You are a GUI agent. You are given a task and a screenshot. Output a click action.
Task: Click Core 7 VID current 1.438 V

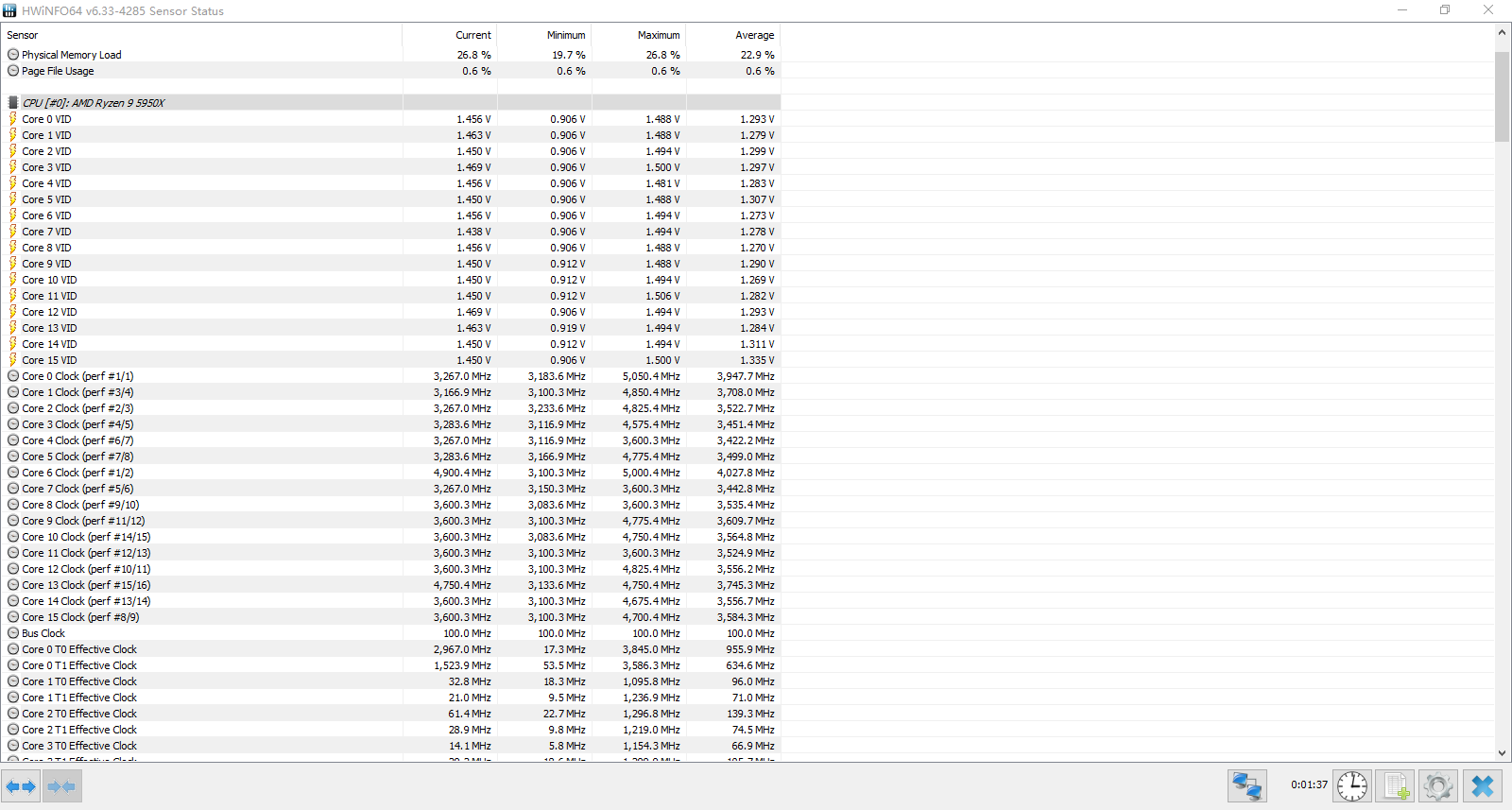click(473, 232)
